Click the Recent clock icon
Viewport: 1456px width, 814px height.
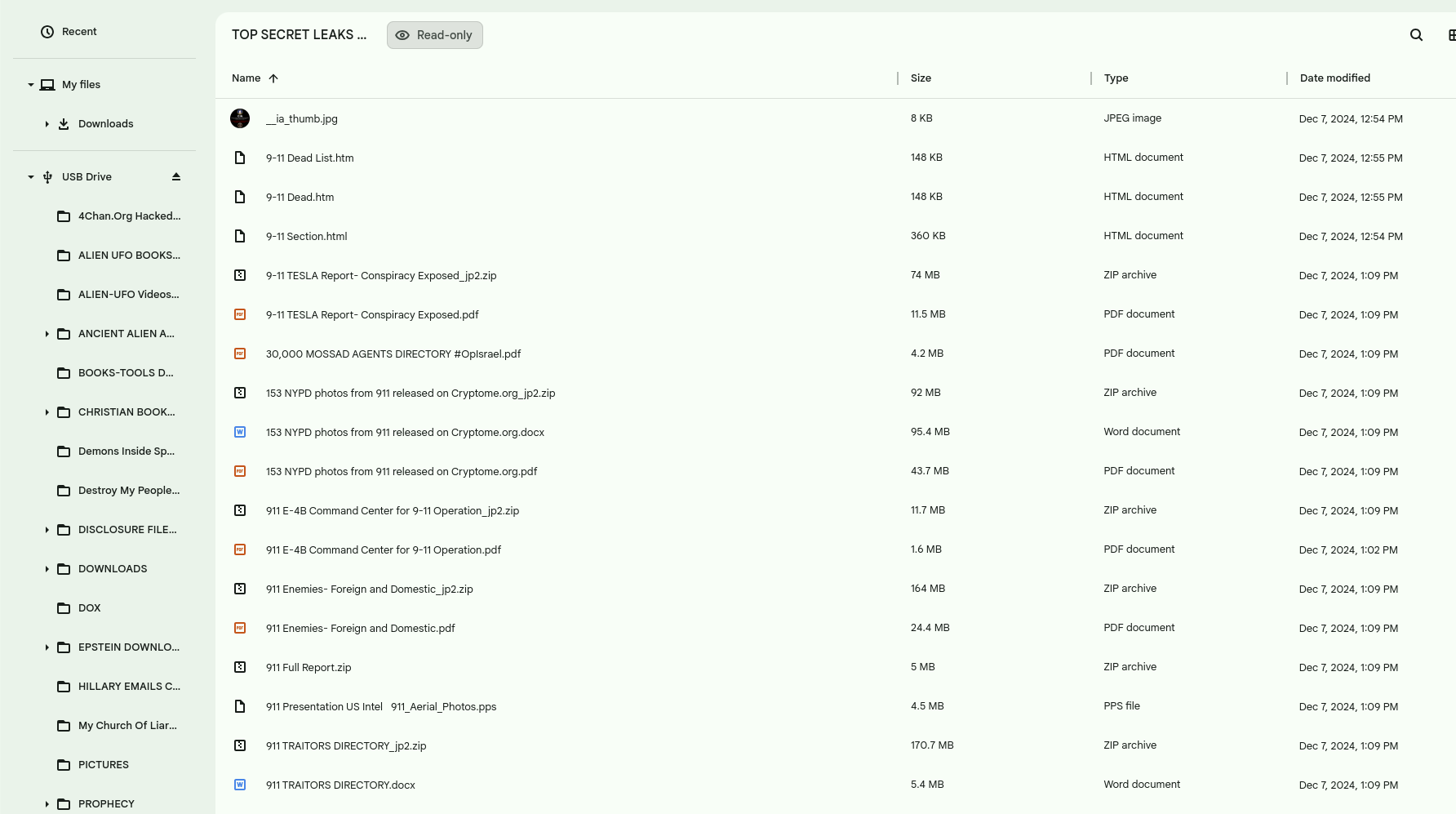point(47,32)
